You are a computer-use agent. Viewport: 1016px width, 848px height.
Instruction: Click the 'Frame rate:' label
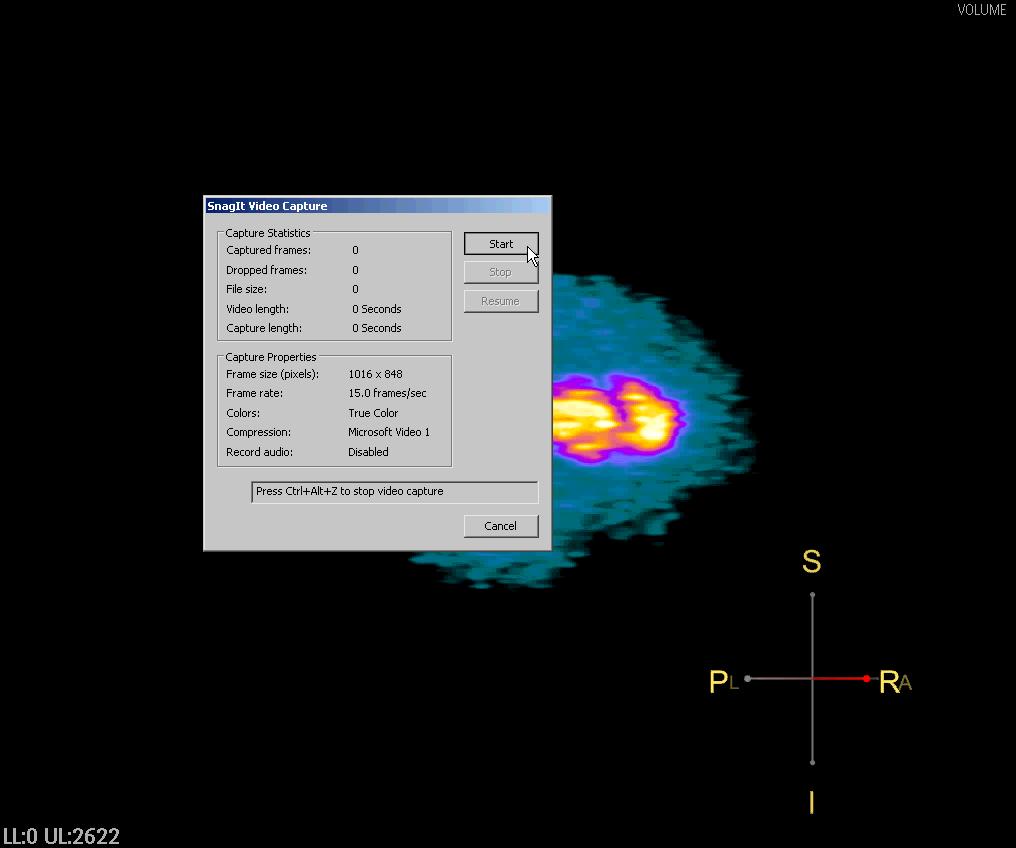[x=254, y=393]
